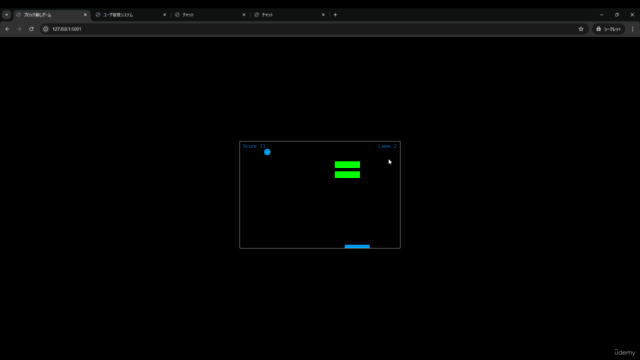This screenshot has width=640, height=360.
Task: Restore down the browser window
Action: coord(617,15)
